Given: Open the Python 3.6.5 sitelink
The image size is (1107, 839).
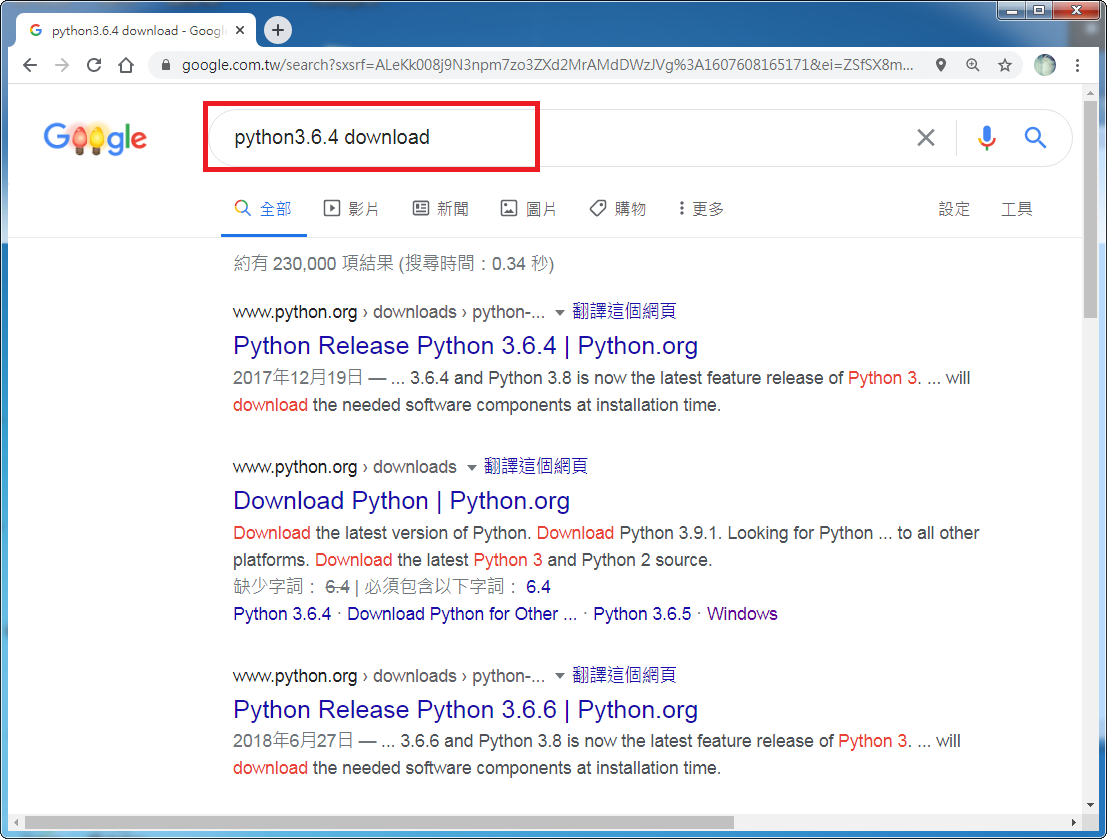Looking at the screenshot, I should (x=642, y=614).
